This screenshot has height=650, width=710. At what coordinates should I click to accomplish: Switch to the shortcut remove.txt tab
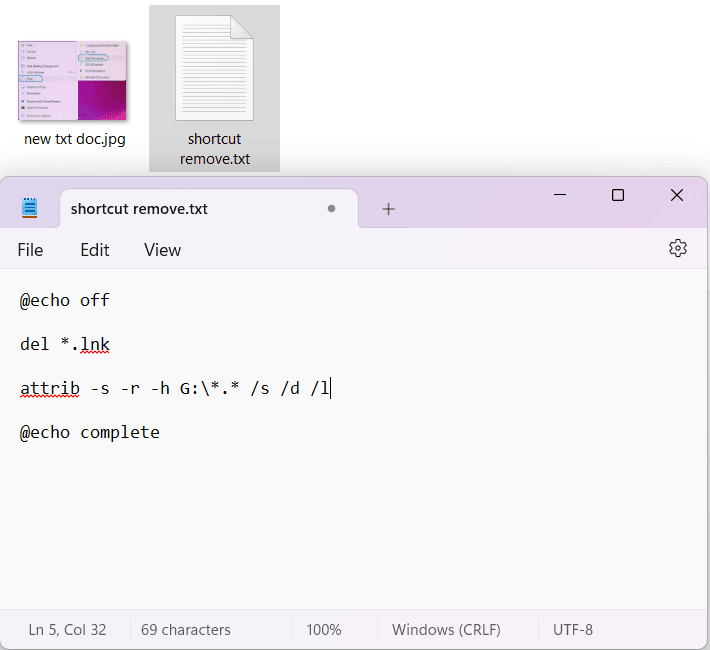(x=140, y=209)
